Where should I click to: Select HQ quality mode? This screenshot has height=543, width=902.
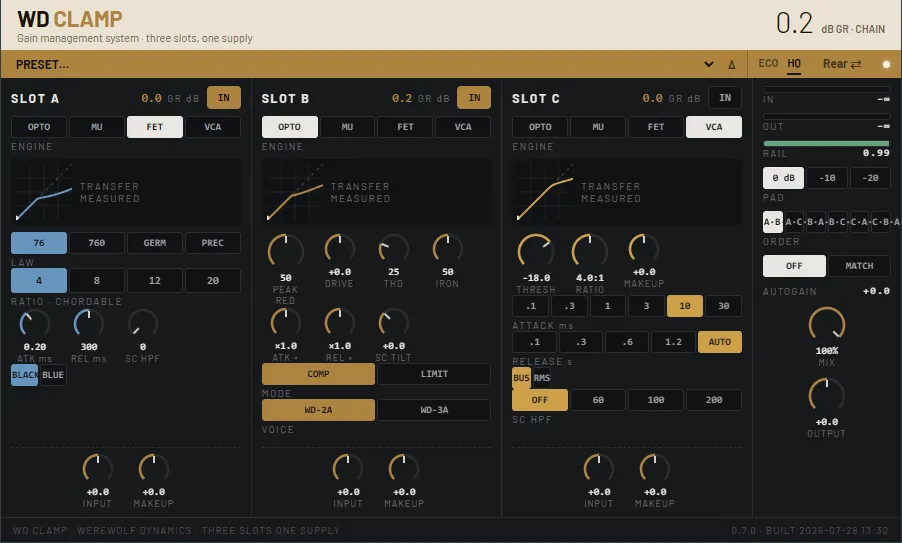[x=794, y=64]
